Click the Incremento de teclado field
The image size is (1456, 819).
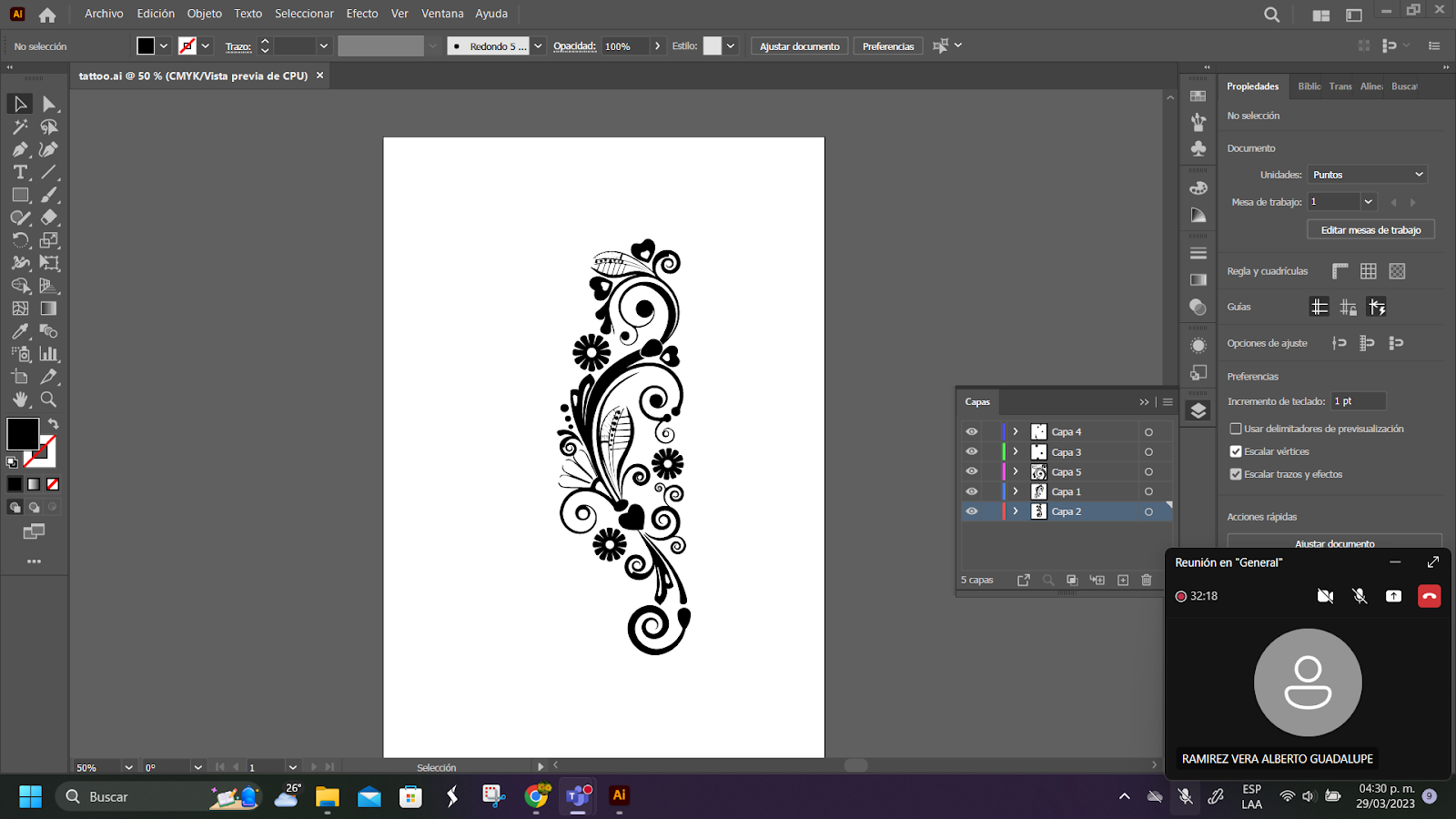coord(1359,401)
